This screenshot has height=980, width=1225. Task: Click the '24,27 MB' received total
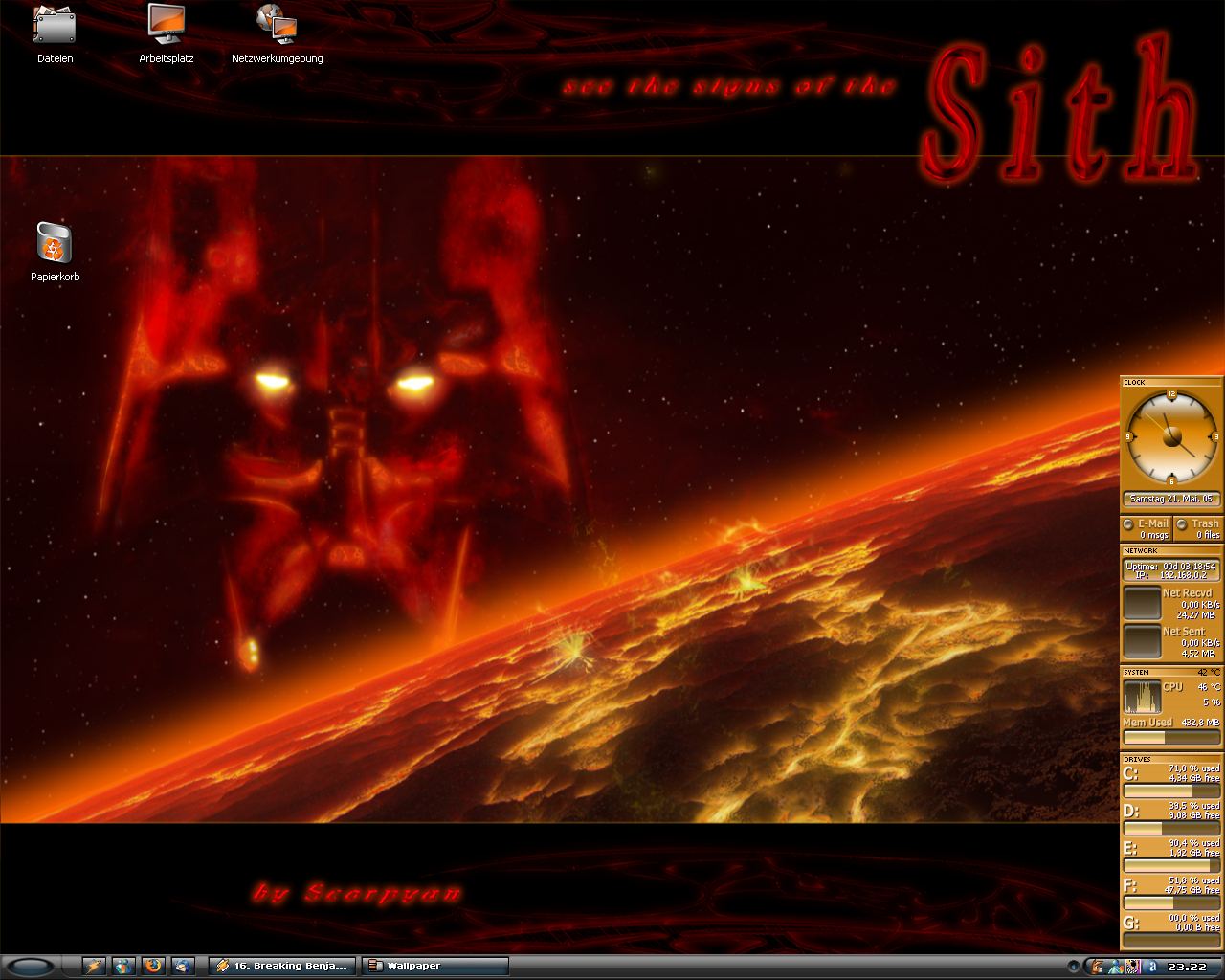click(x=1195, y=615)
